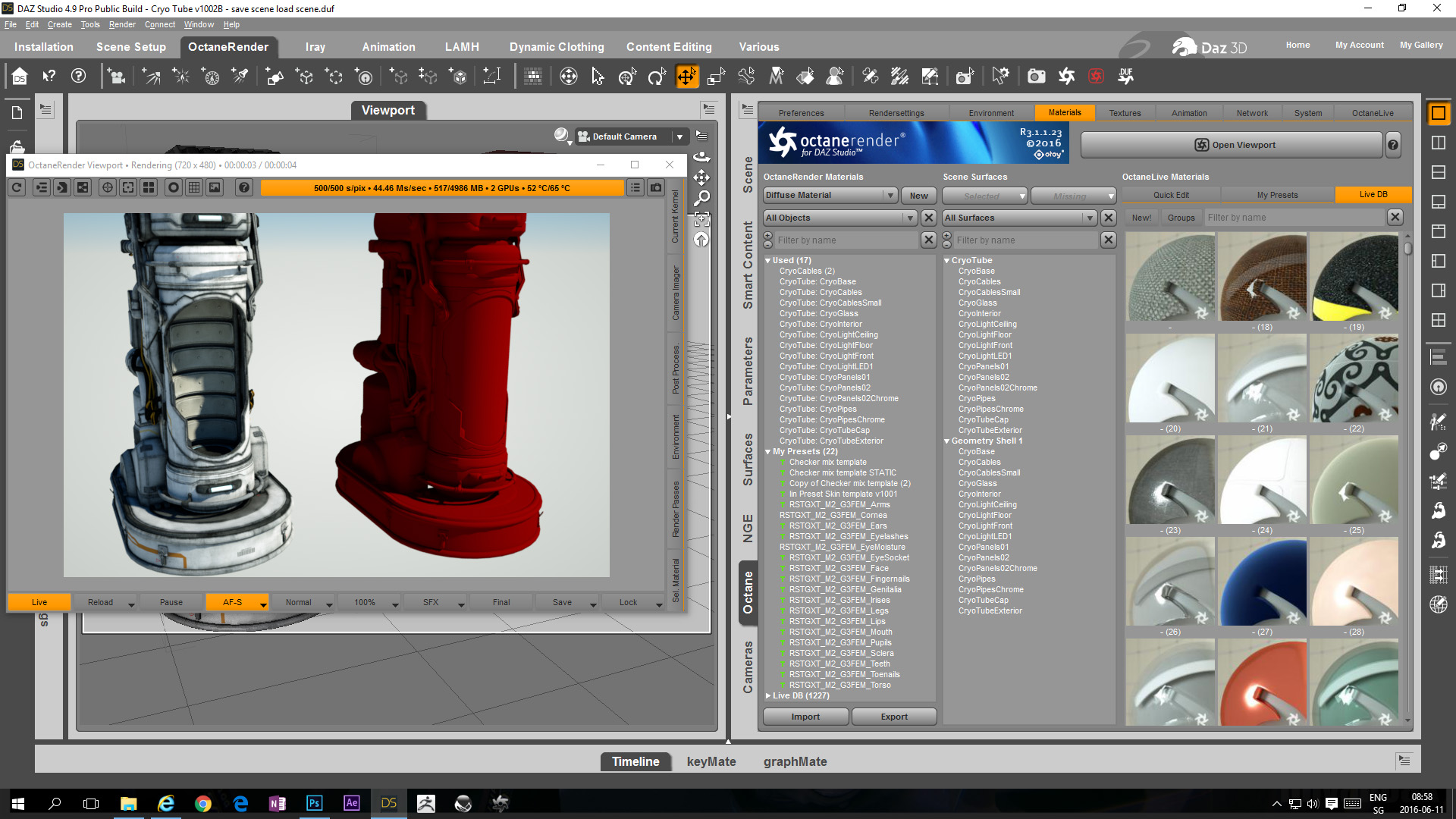Screen dimensions: 1456x819
Task: Toggle the Pause render button
Action: click(x=171, y=602)
